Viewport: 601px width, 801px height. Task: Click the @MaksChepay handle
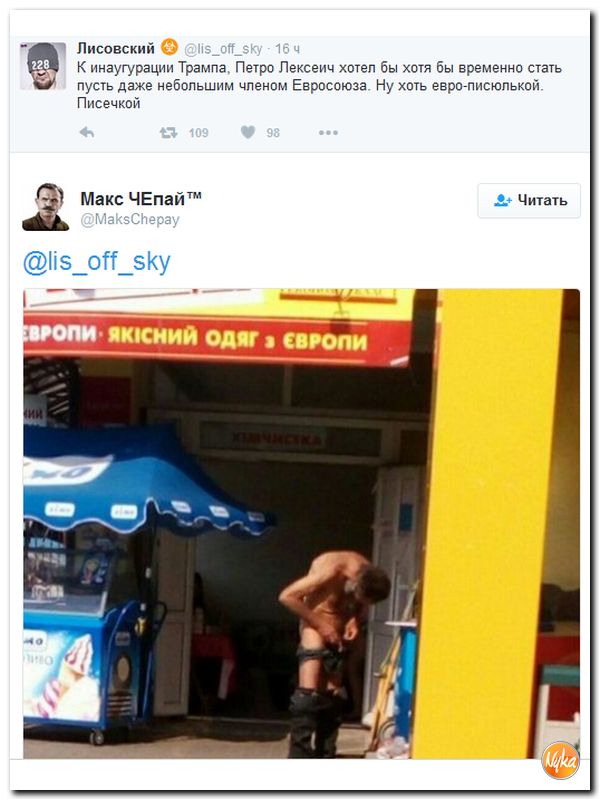click(130, 220)
